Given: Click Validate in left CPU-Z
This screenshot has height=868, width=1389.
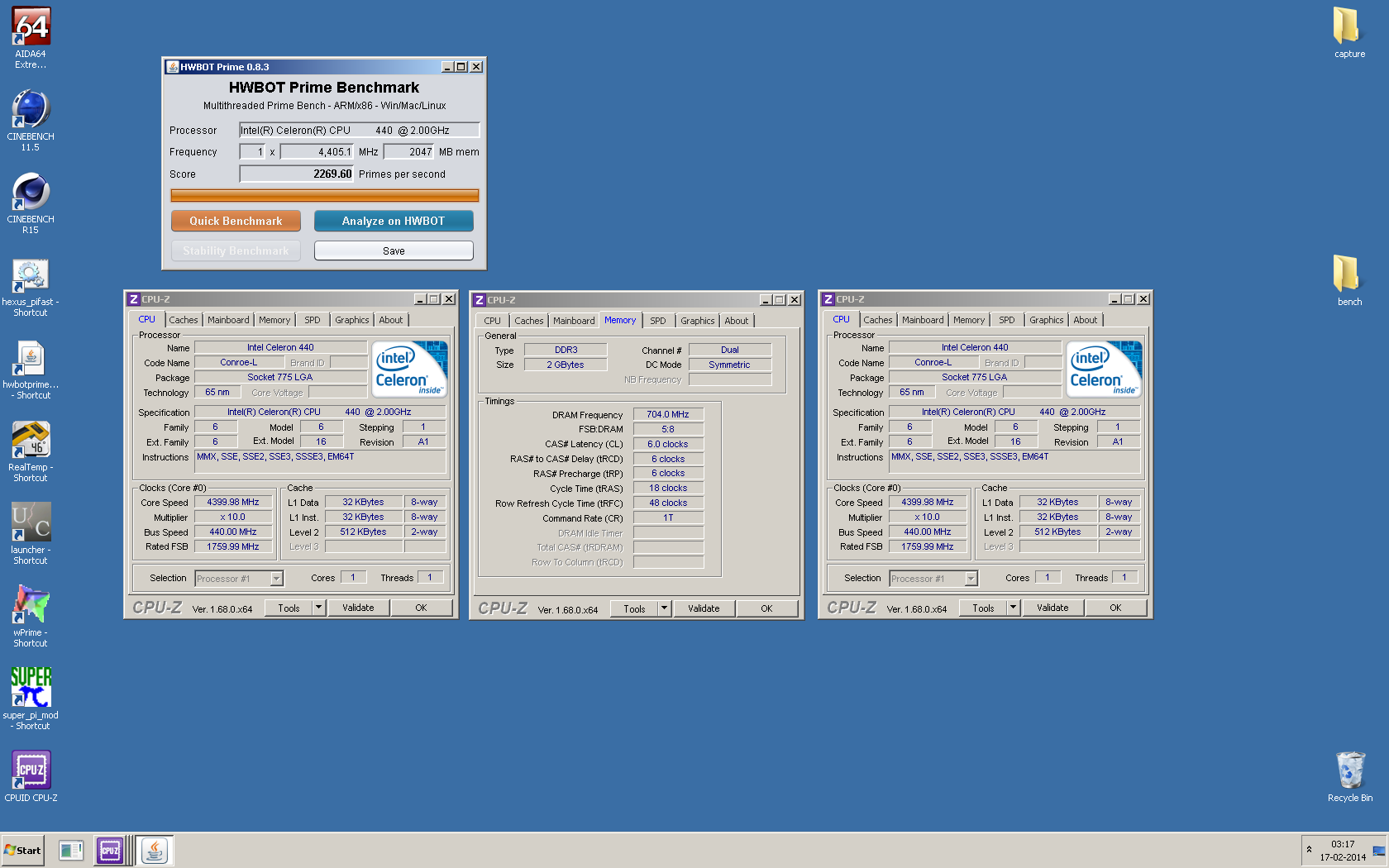Looking at the screenshot, I should point(358,608).
